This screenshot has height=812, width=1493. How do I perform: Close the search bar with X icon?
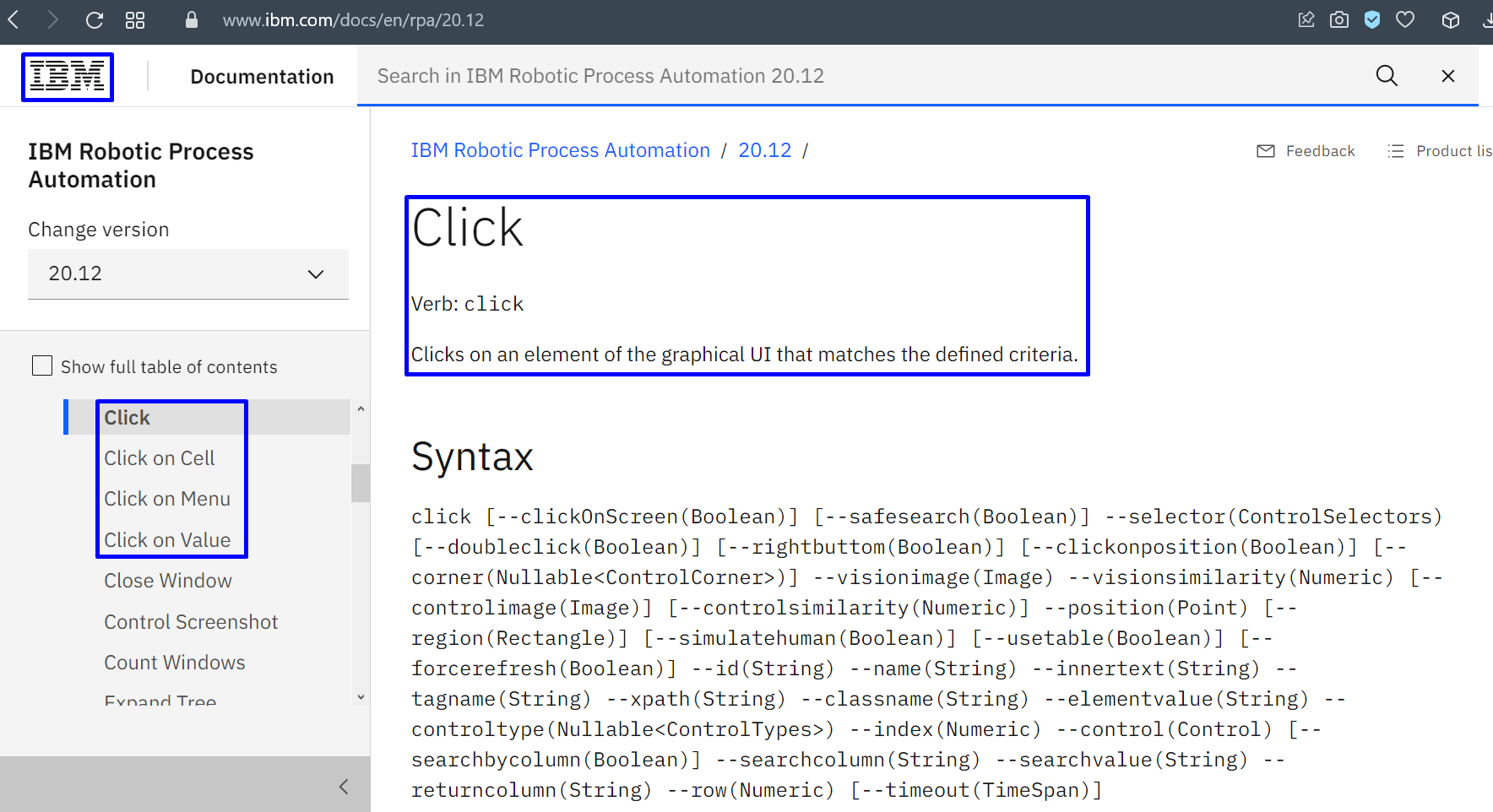coord(1448,76)
